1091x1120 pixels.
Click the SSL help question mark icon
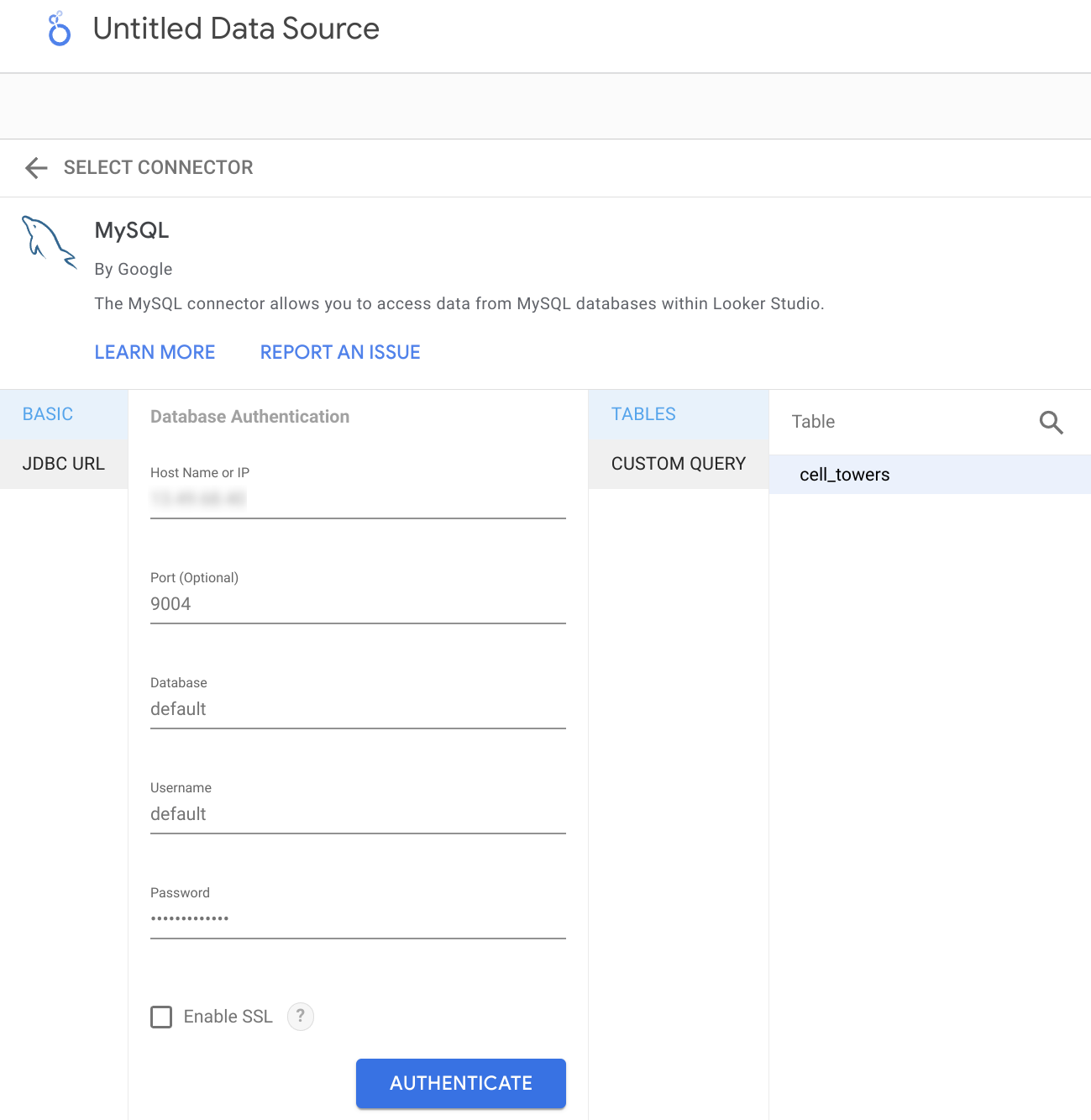(x=300, y=1017)
